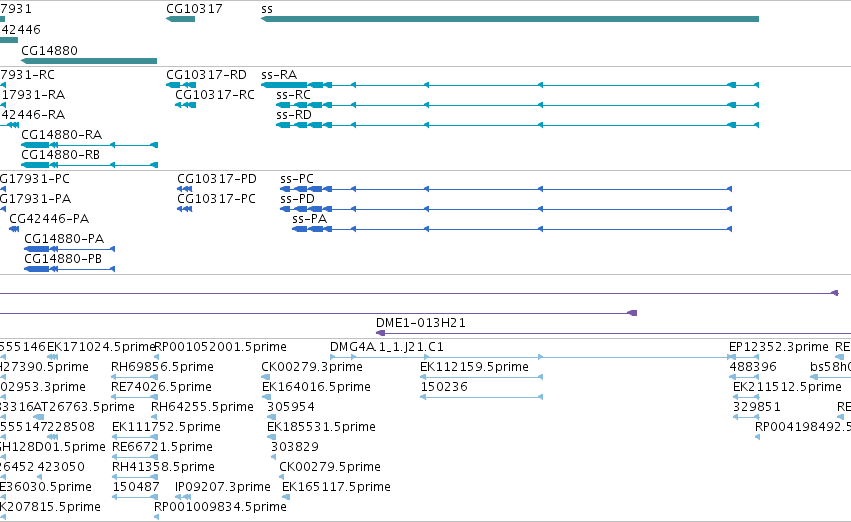Select the CG14880 gene bar

pyautogui.click(x=89, y=61)
